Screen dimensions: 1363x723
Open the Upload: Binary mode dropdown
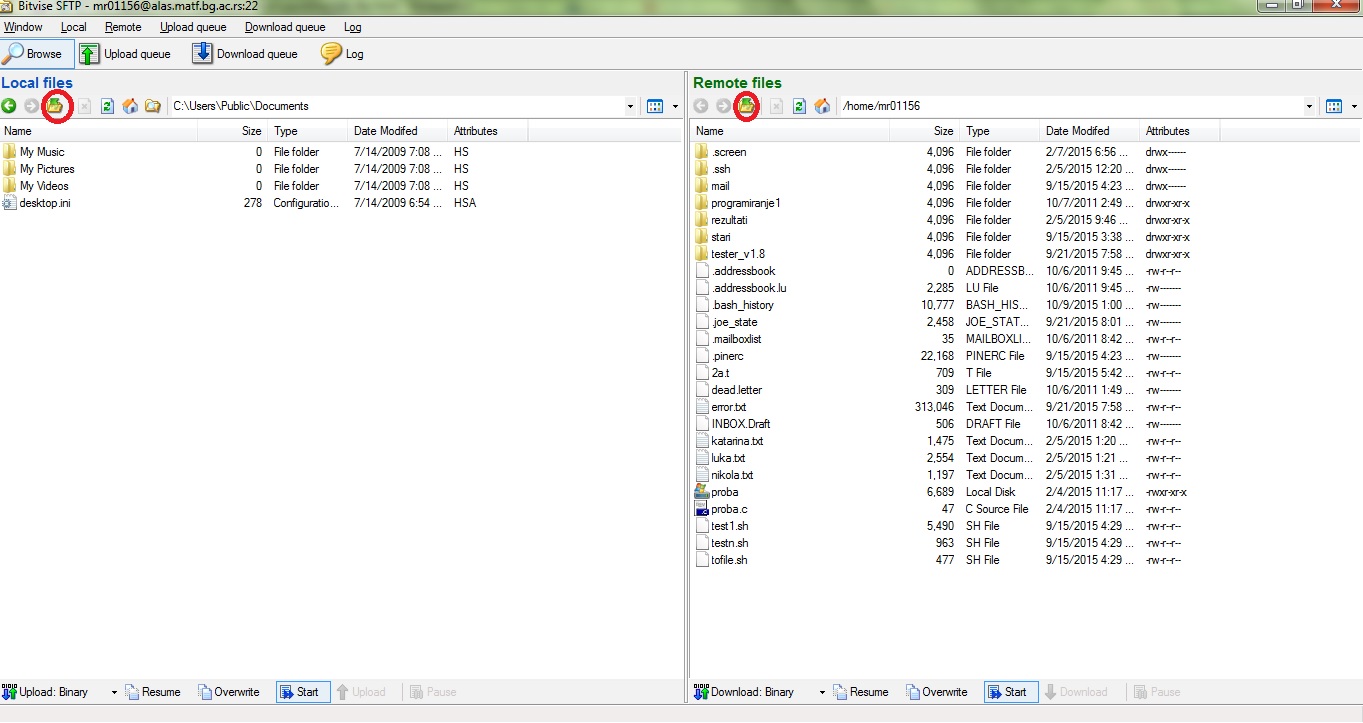point(114,692)
